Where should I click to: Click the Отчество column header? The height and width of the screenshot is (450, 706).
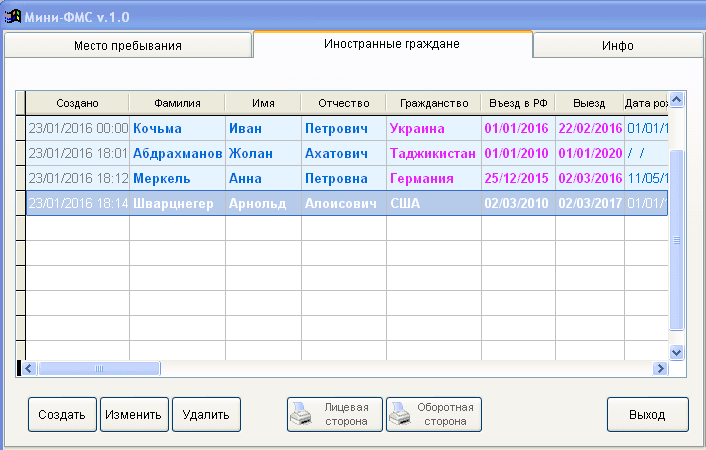(x=344, y=103)
